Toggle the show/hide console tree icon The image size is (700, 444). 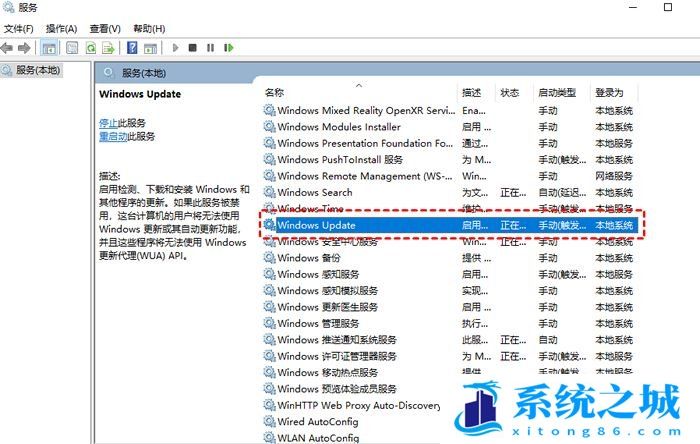49,48
